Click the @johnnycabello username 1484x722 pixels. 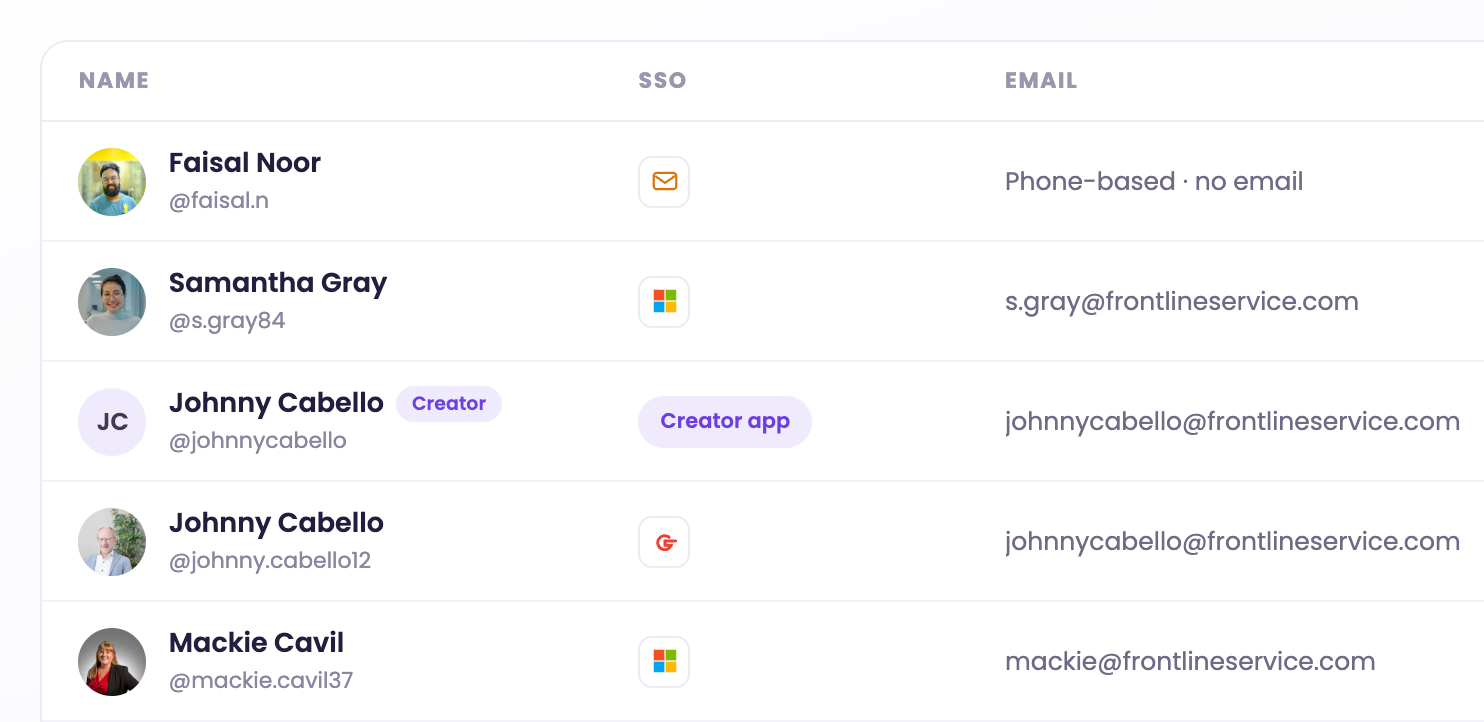[258, 441]
